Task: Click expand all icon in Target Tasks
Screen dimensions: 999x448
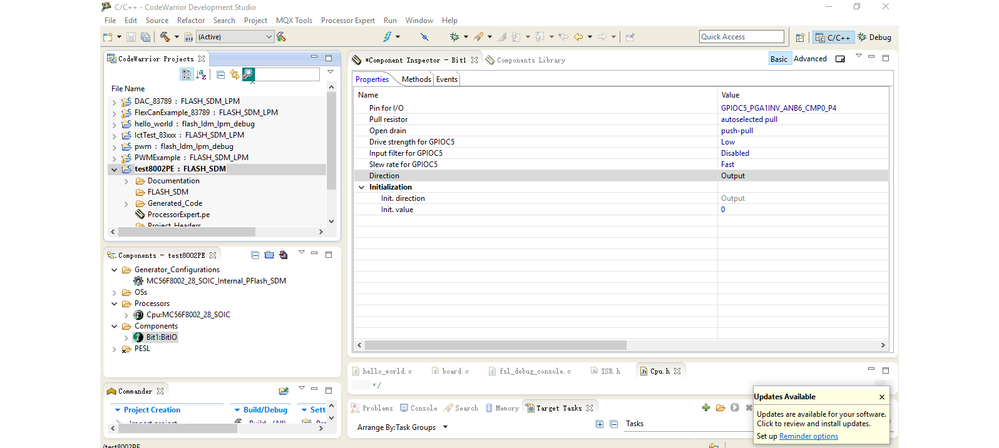Action: tap(599, 424)
